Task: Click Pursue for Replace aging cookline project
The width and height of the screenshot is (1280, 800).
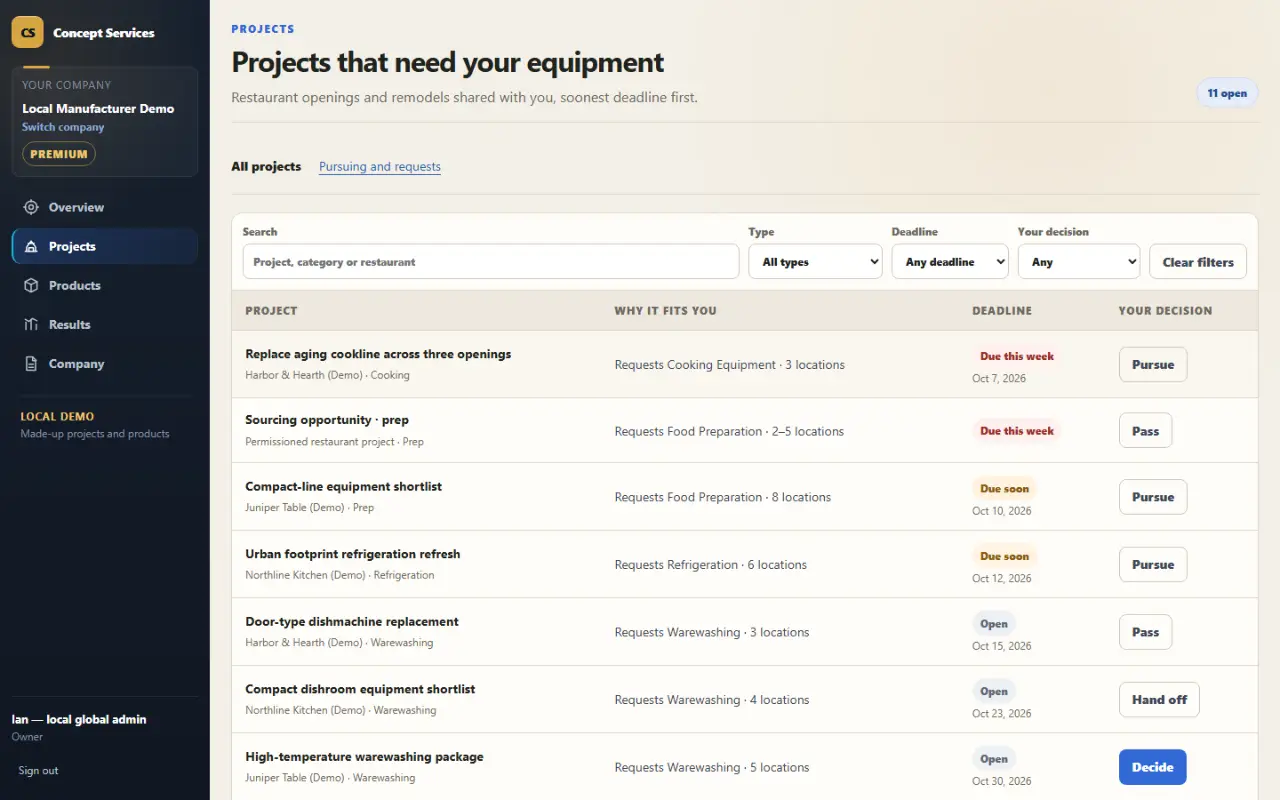Action: pos(1153,365)
